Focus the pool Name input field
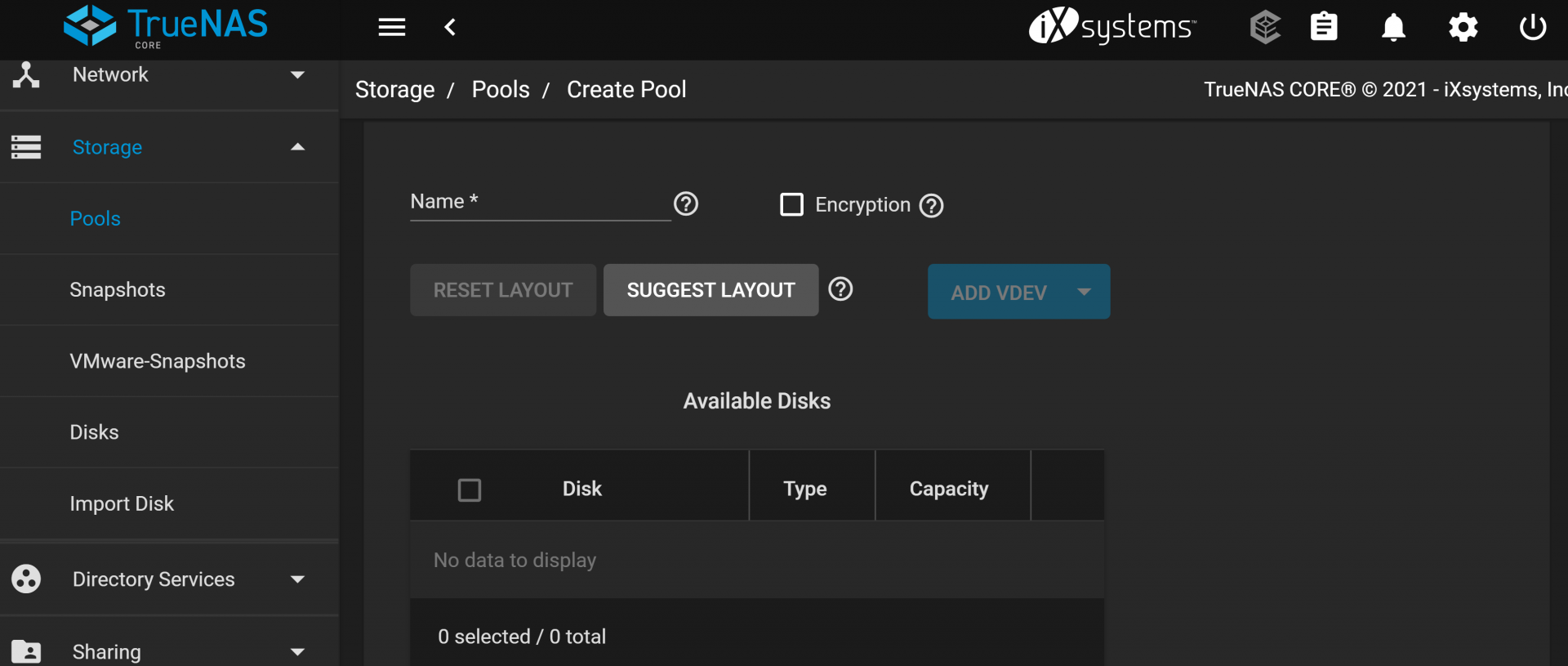This screenshot has width=1568, height=666. pos(540,203)
